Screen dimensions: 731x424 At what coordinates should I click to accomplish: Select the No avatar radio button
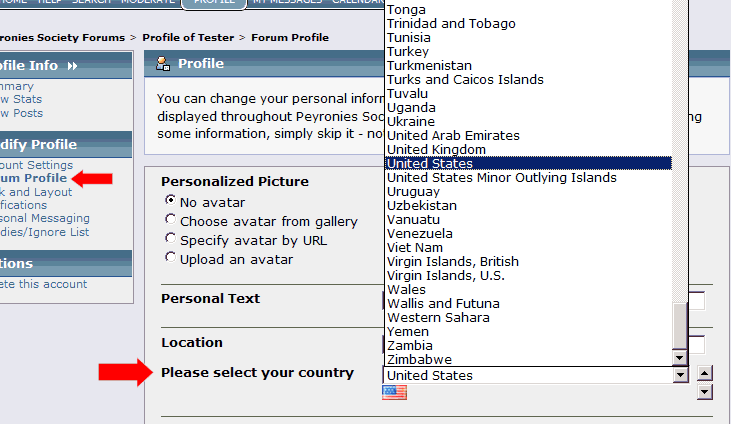[x=171, y=201]
